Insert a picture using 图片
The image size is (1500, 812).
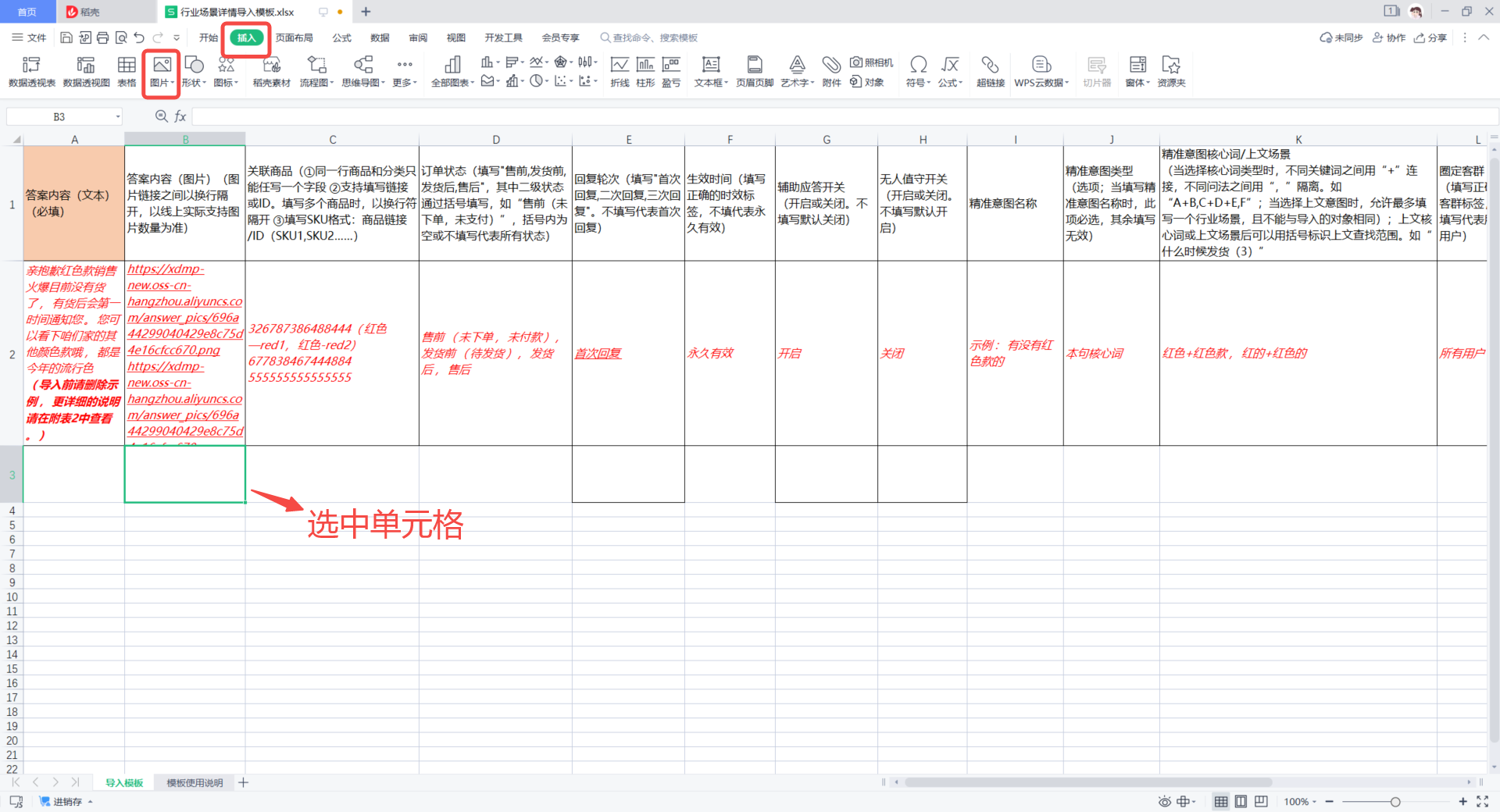pos(162,72)
